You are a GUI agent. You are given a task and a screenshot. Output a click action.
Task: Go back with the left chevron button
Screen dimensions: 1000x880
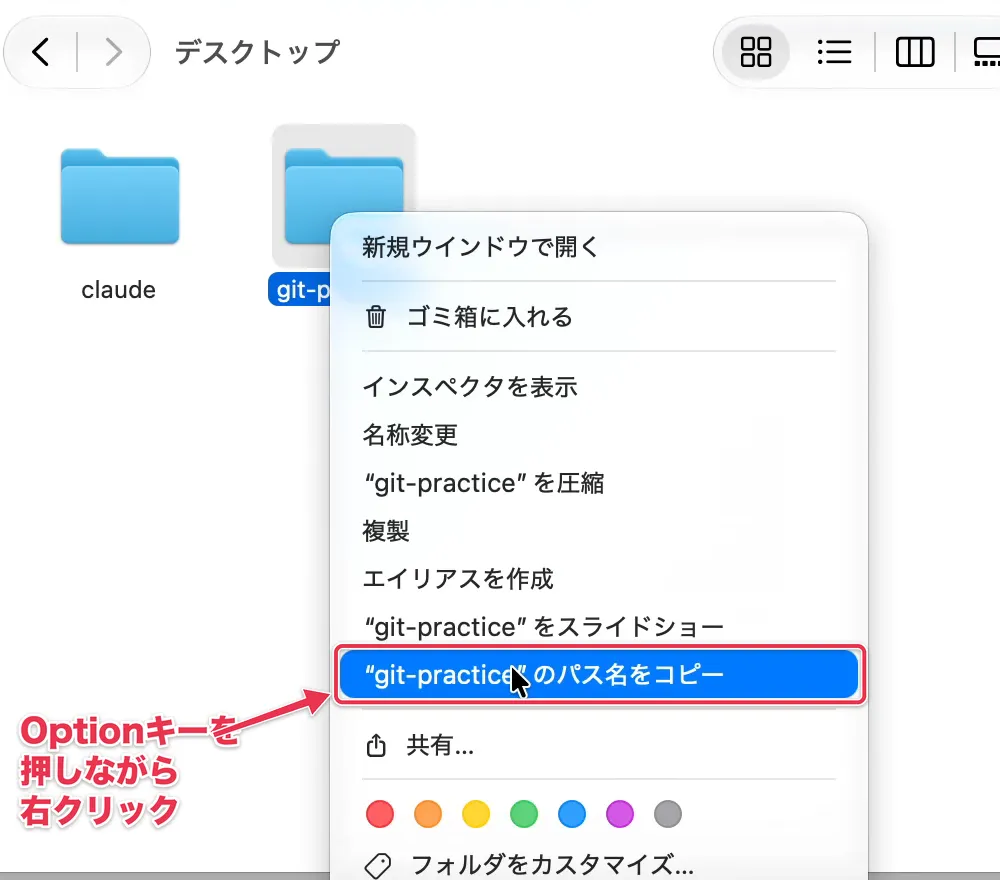[x=41, y=52]
